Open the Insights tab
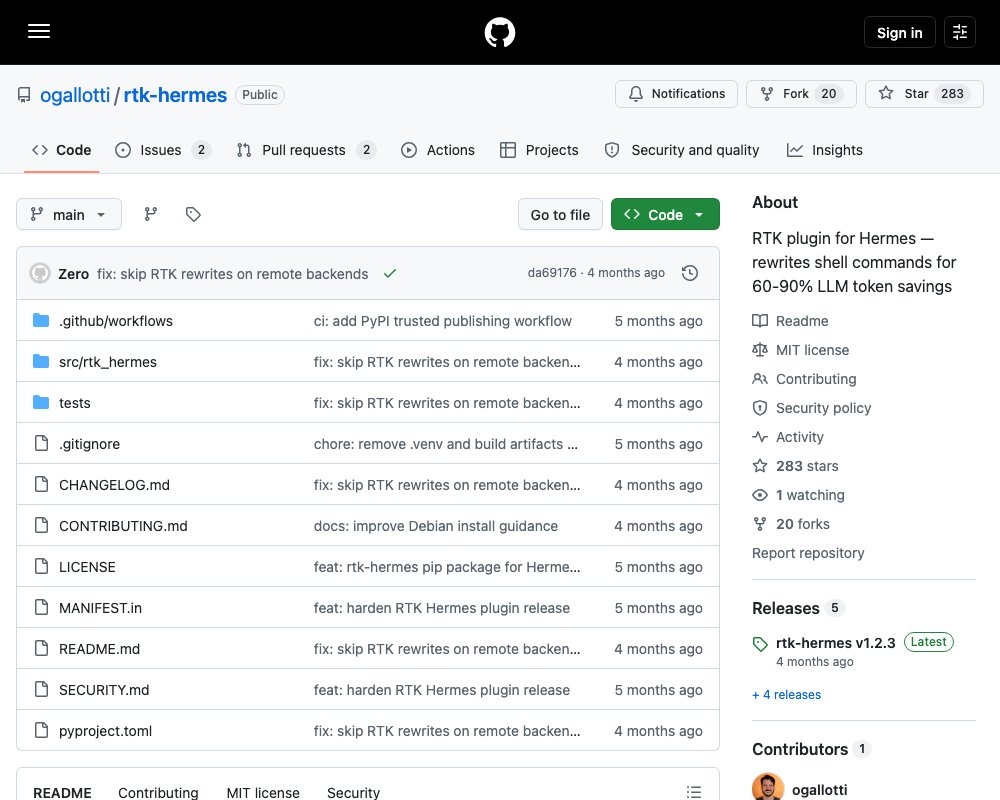Image resolution: width=1000 pixels, height=800 pixels. (x=825, y=150)
